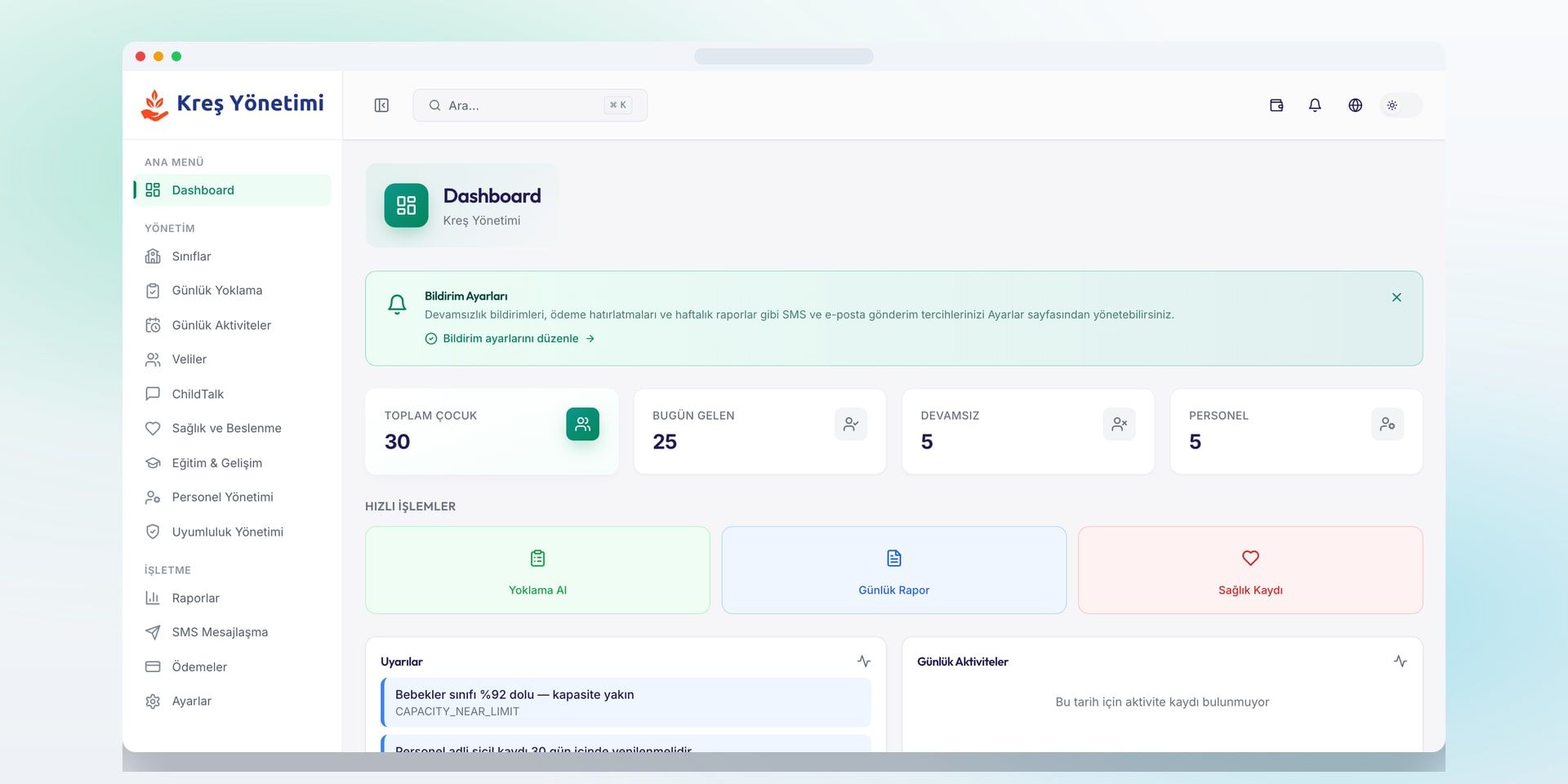Go to Veliler in the sidebar
This screenshot has width=1568, height=784.
pyautogui.click(x=233, y=359)
